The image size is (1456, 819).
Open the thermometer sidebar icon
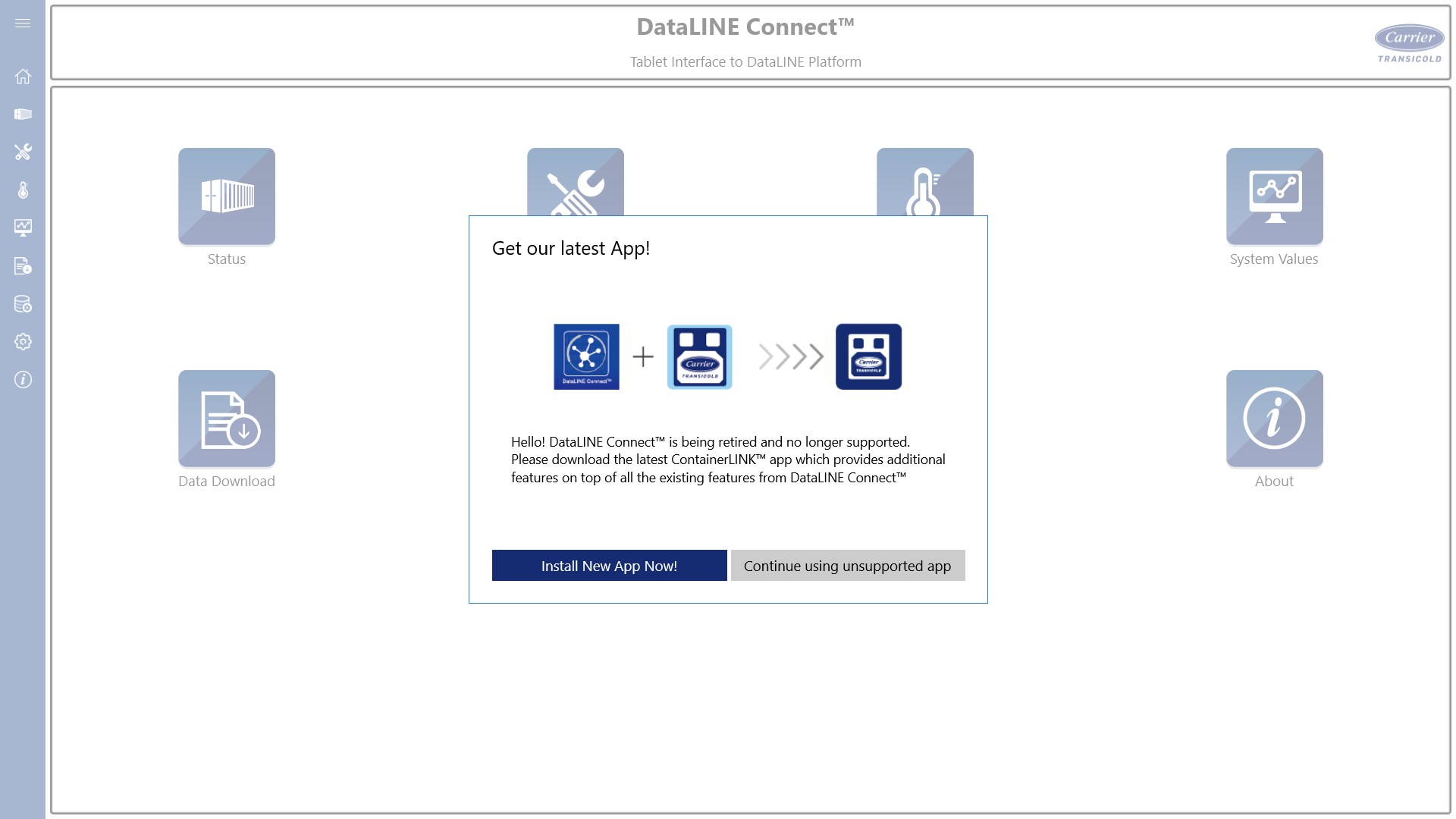[x=23, y=190]
